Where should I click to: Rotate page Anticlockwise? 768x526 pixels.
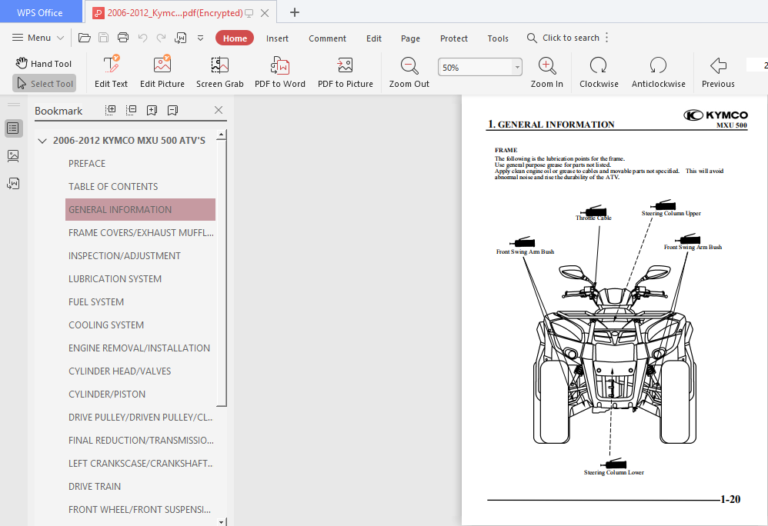click(658, 72)
